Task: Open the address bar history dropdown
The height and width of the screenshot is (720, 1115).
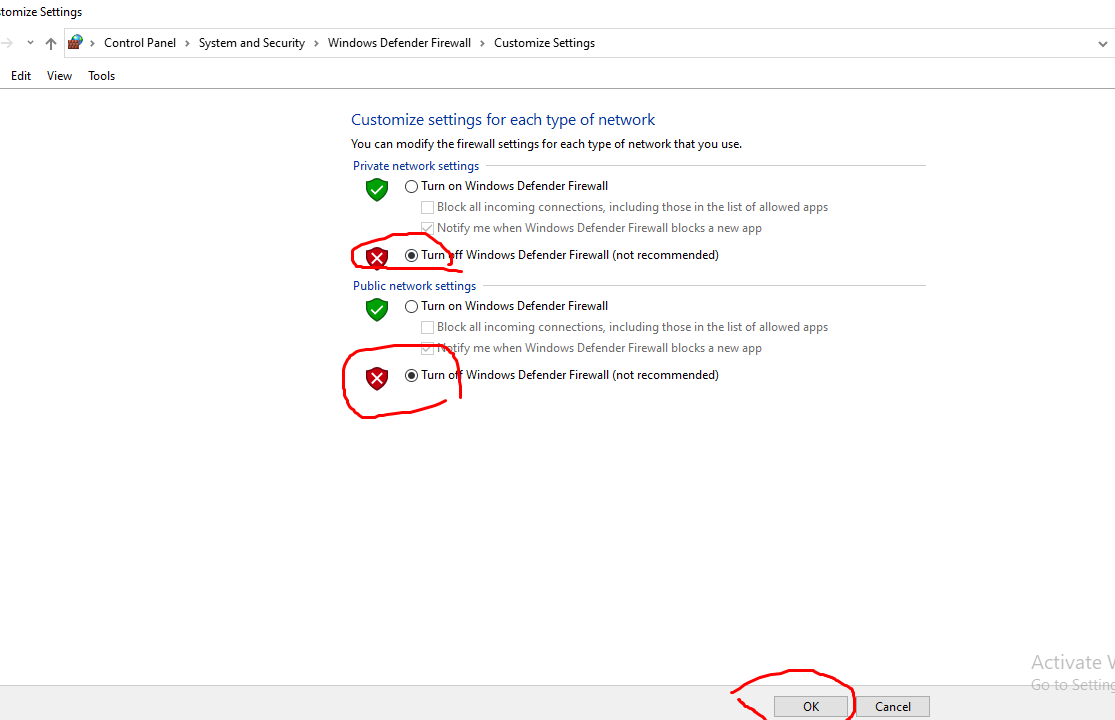Action: [x=1102, y=43]
